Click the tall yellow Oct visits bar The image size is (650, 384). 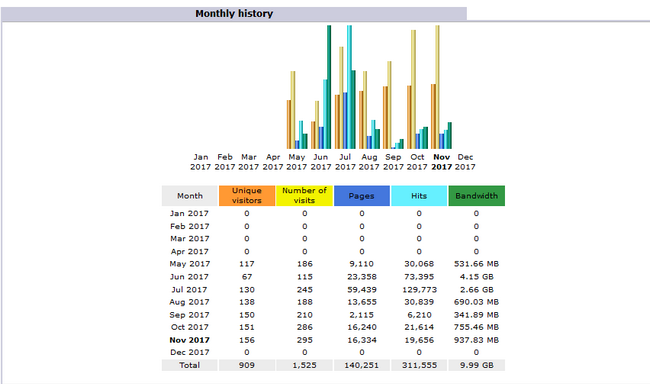[x=413, y=90]
